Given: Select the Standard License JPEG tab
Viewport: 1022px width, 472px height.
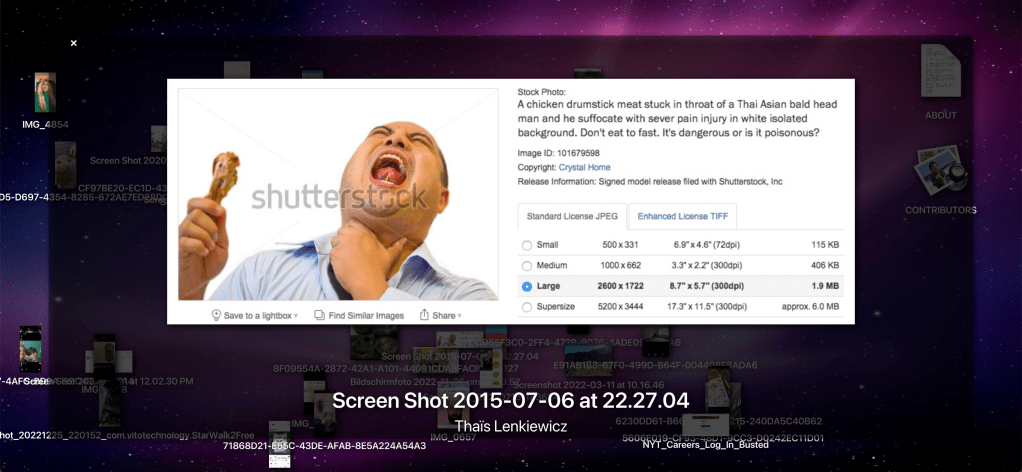Looking at the screenshot, I should [572, 216].
